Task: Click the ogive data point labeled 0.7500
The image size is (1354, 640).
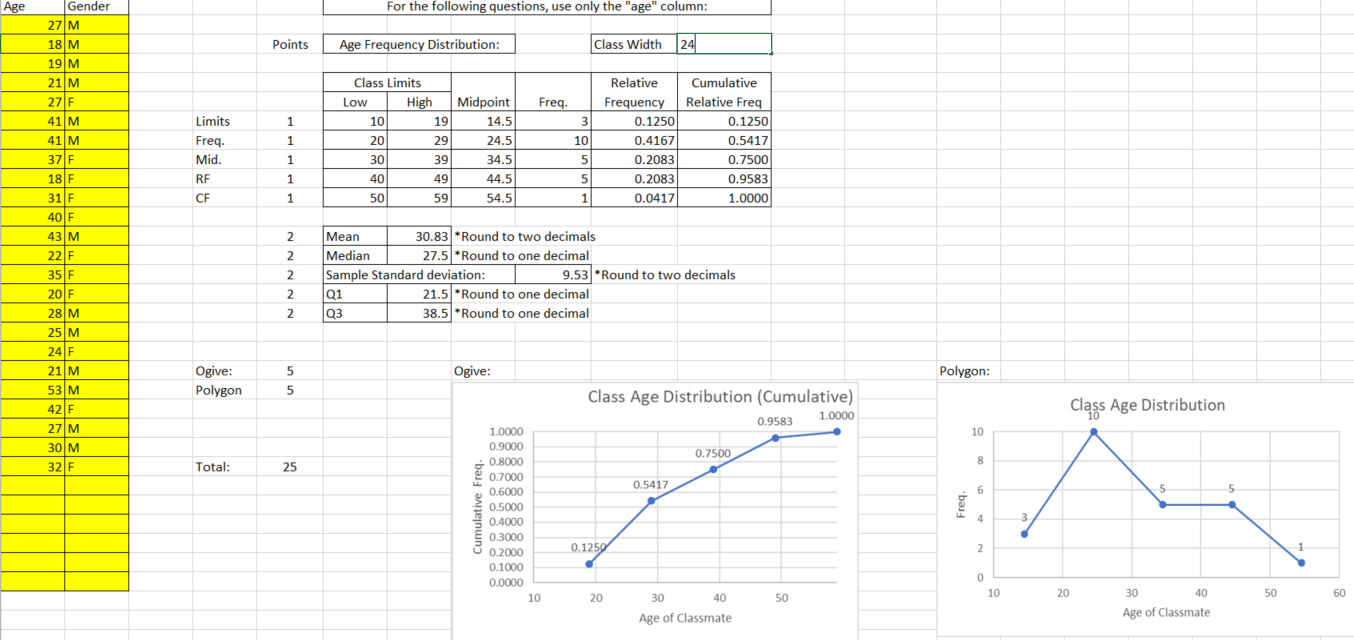Action: point(713,469)
